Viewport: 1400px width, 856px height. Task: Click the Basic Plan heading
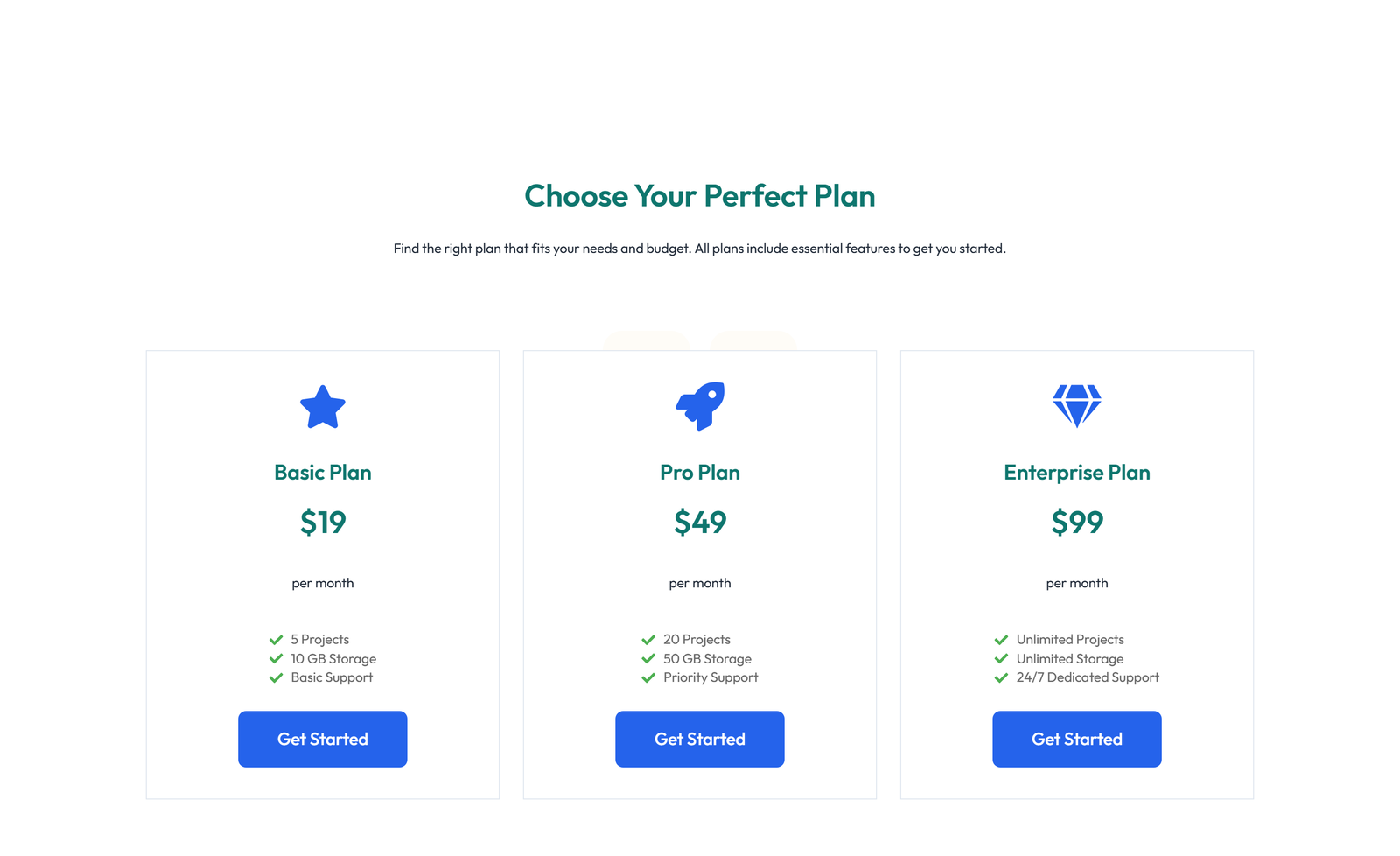(323, 472)
